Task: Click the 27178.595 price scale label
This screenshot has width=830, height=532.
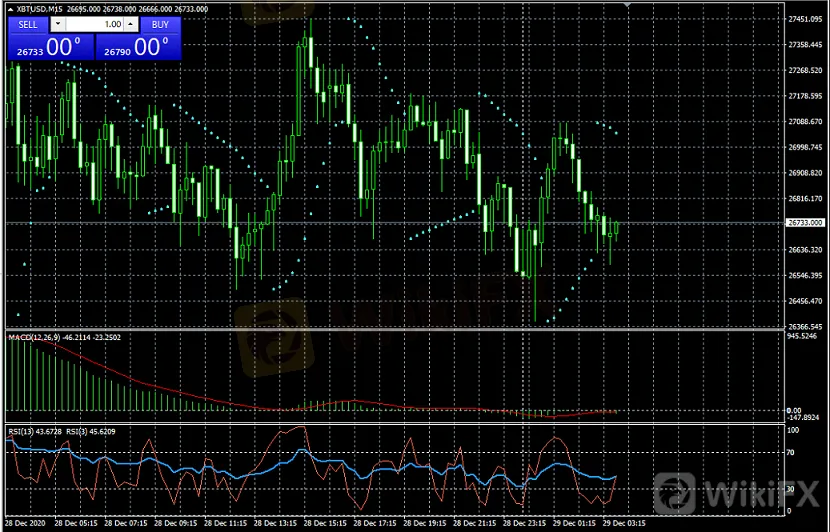Action: [806, 96]
